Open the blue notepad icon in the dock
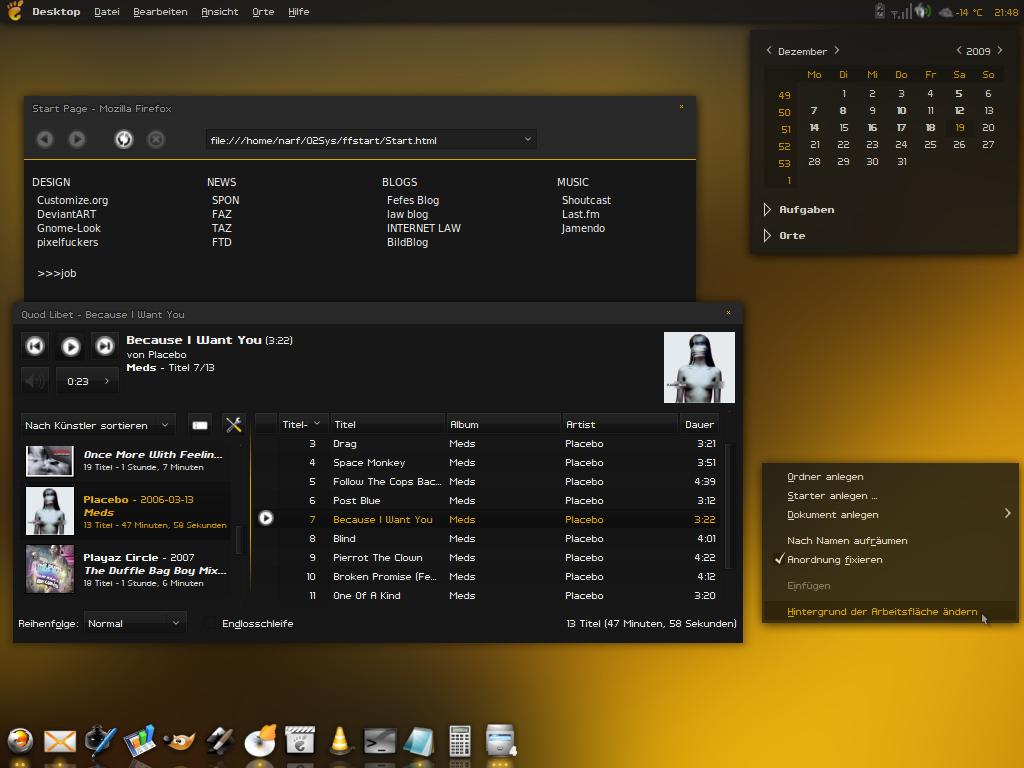This screenshot has width=1024, height=768. click(419, 741)
